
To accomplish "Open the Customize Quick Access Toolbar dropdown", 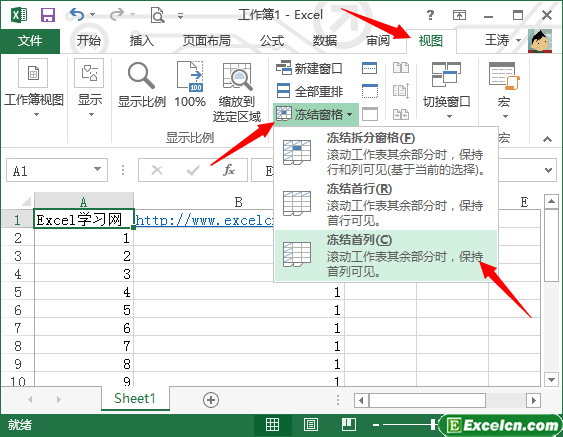I will click(181, 15).
